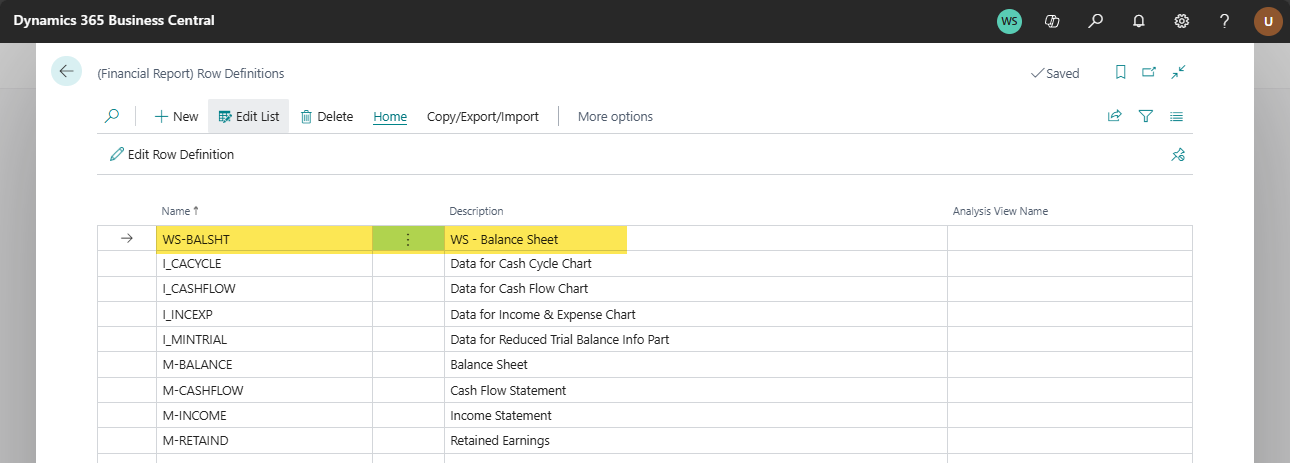
Task: Click the Saved status indicator
Action: (1055, 73)
